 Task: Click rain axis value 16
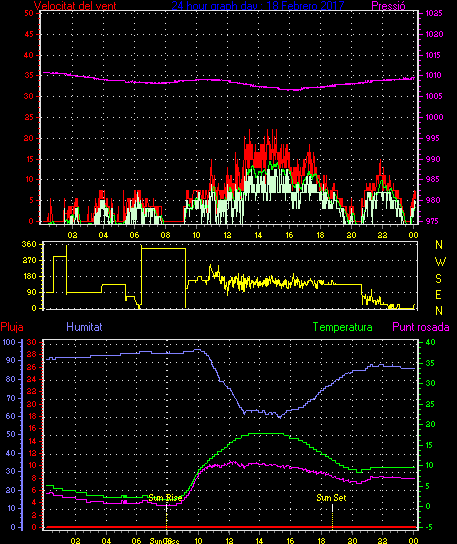click(x=32, y=428)
